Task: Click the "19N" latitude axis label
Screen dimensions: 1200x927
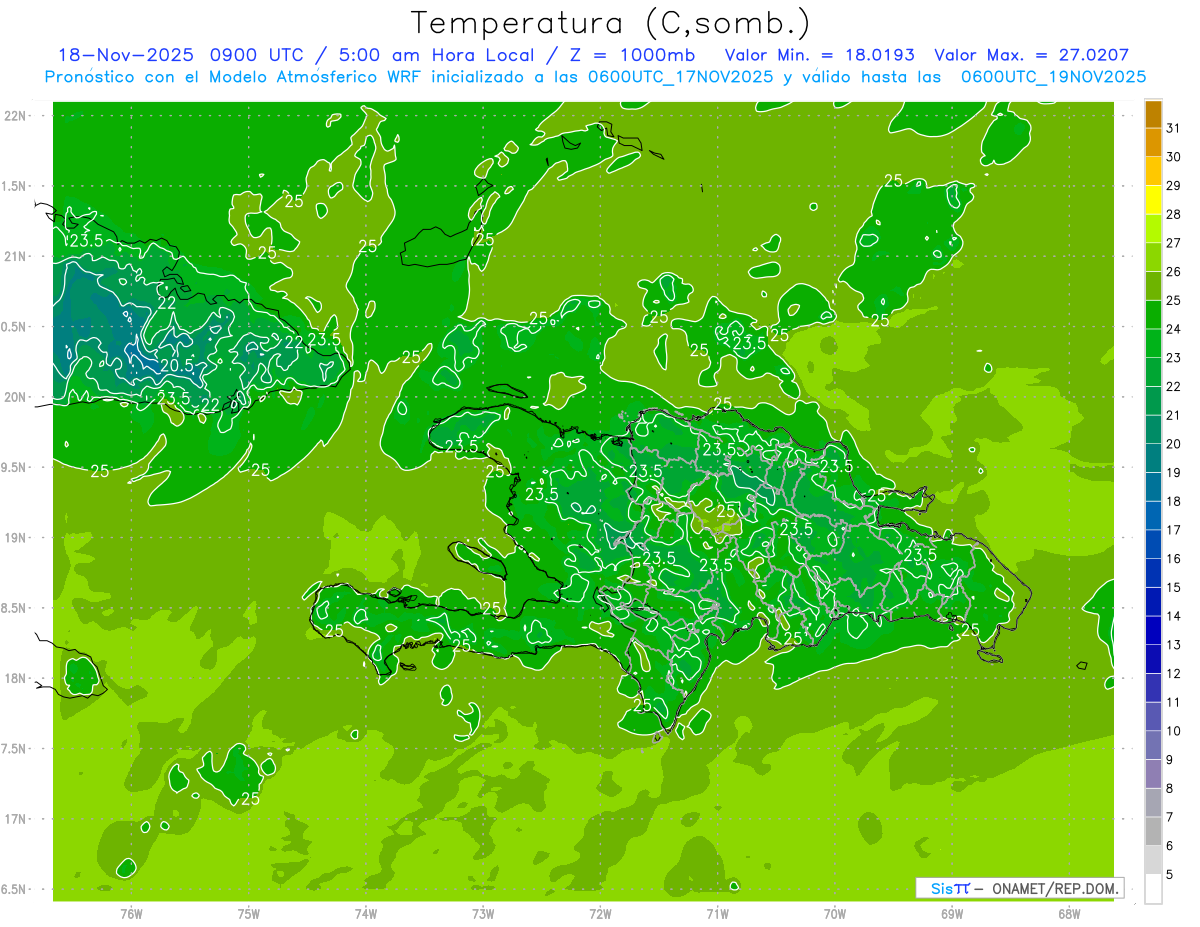Action: point(17,537)
